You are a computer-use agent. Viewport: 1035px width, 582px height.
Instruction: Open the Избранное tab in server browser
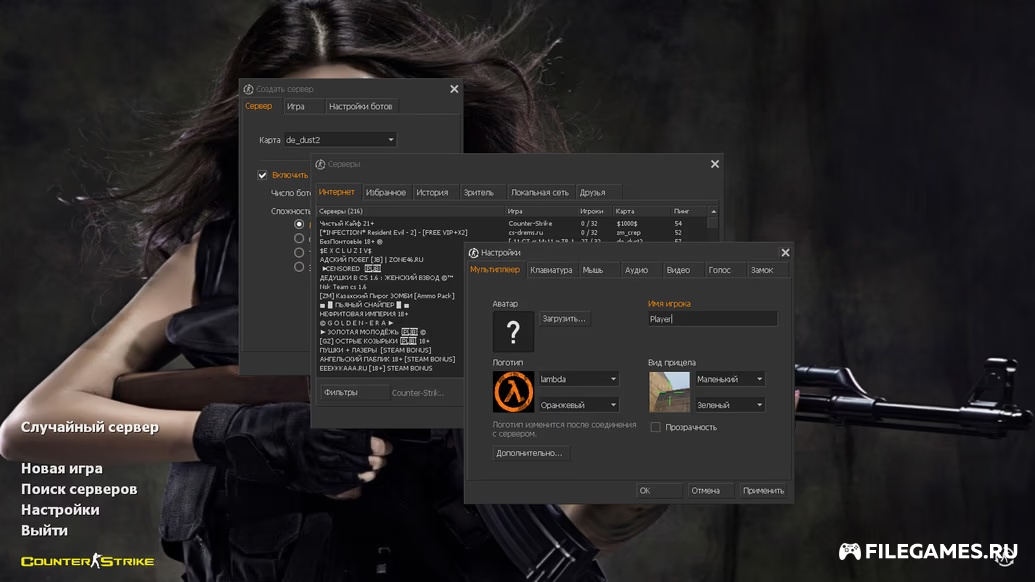386,192
